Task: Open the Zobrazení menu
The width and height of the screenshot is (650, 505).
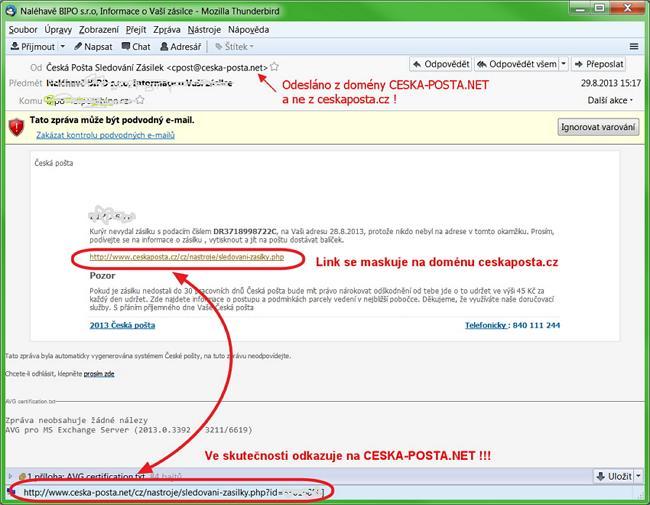Action: [99, 30]
